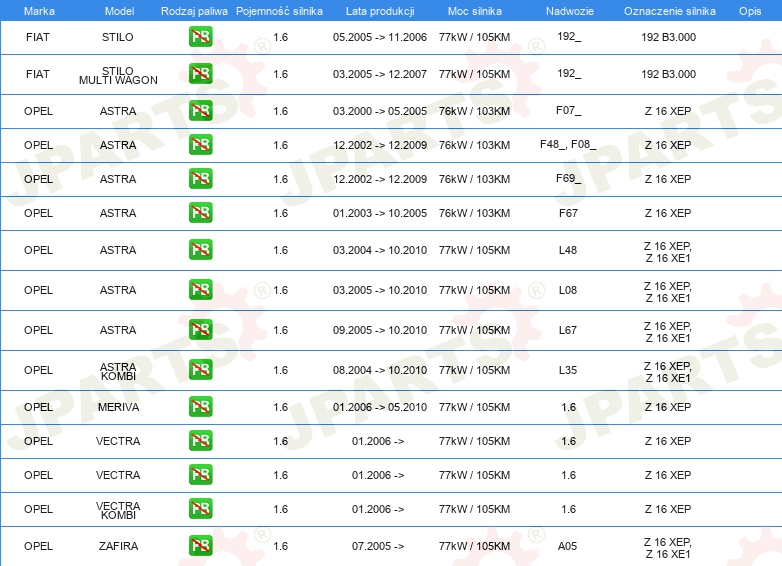
Task: Click power 77kW / 105KM in the MERIVA row
Action: tap(474, 407)
